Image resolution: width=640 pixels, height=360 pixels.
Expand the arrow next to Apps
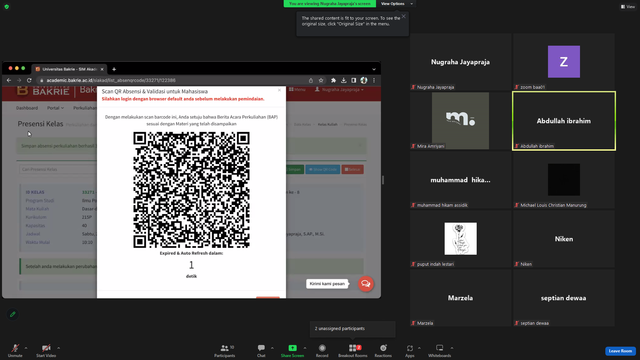pyautogui.click(x=419, y=348)
